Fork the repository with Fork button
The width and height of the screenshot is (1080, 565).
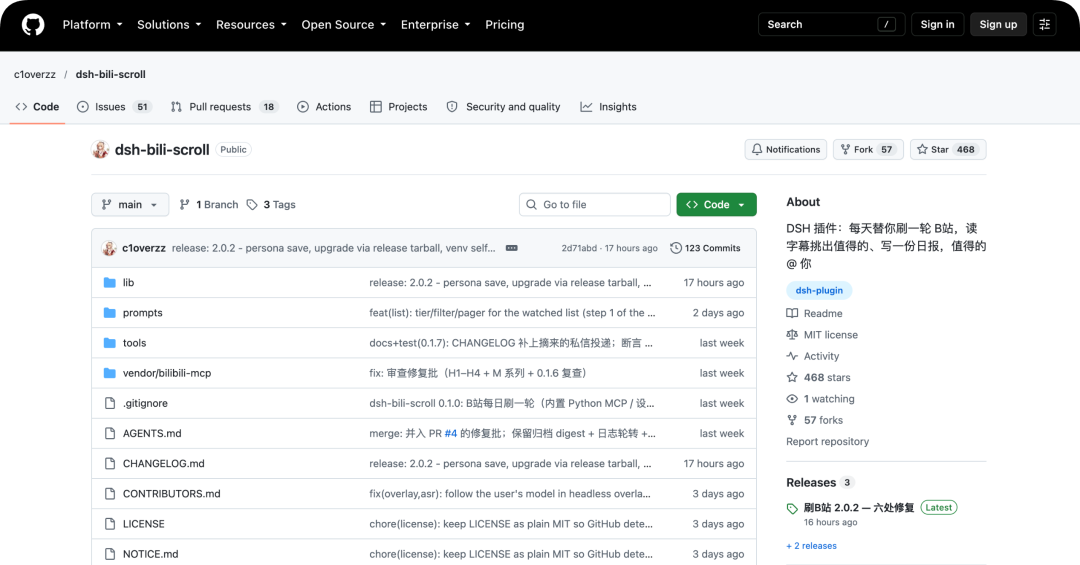pos(868,150)
